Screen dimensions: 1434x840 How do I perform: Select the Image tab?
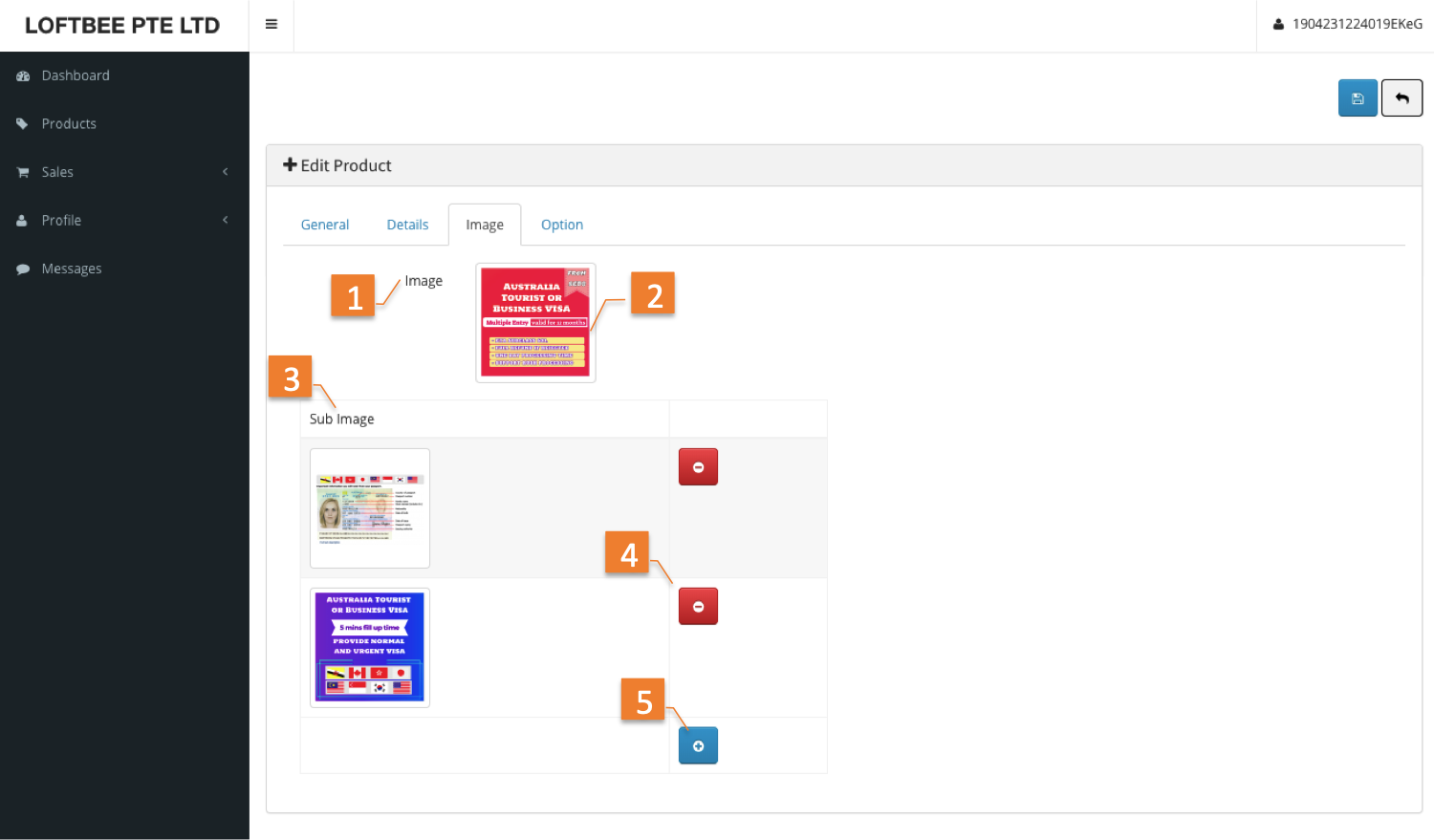pos(485,225)
